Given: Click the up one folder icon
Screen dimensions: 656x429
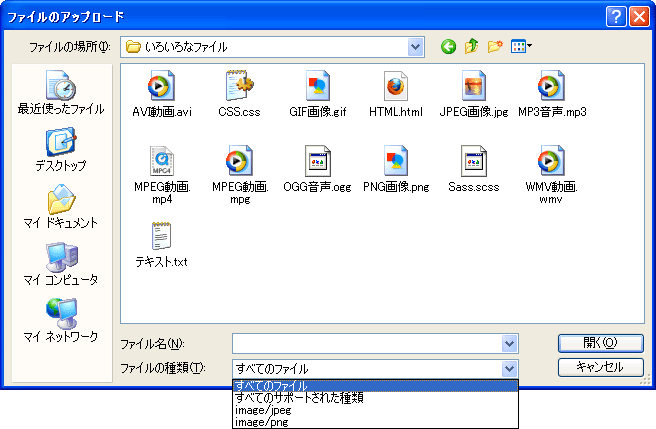Looking at the screenshot, I should coord(471,47).
